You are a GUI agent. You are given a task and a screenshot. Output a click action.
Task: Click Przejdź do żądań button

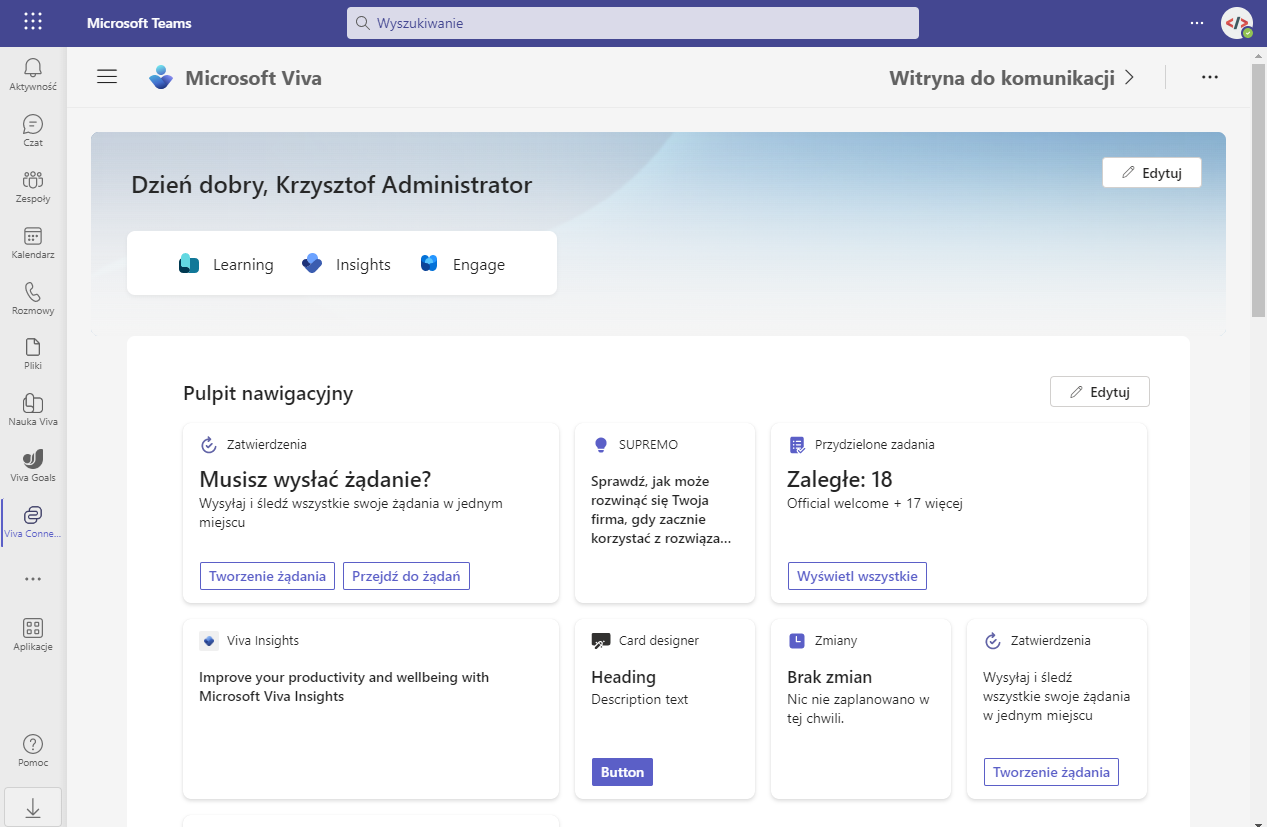[x=406, y=576]
